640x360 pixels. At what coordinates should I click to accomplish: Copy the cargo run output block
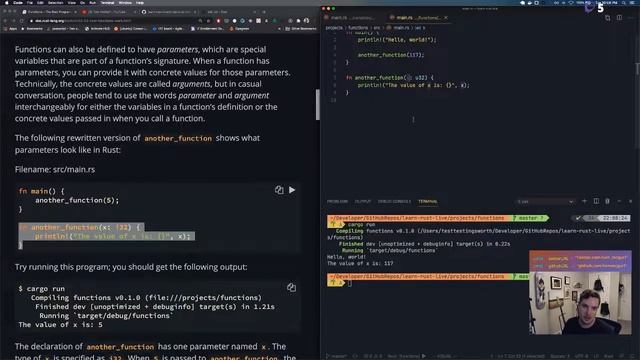(x=291, y=287)
